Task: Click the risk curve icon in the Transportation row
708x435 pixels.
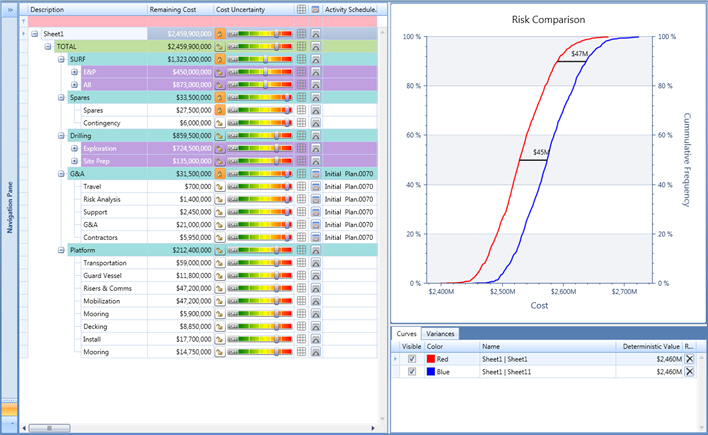Action: click(x=316, y=263)
